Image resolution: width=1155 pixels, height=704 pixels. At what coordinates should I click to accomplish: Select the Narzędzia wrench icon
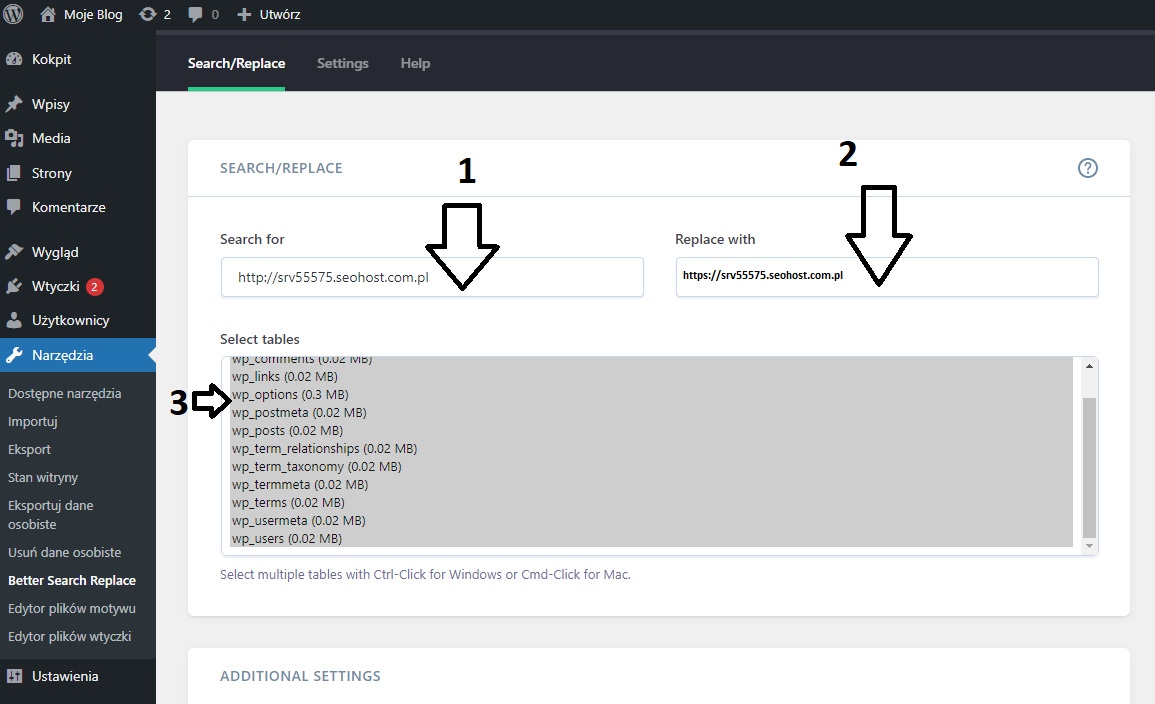click(18, 354)
